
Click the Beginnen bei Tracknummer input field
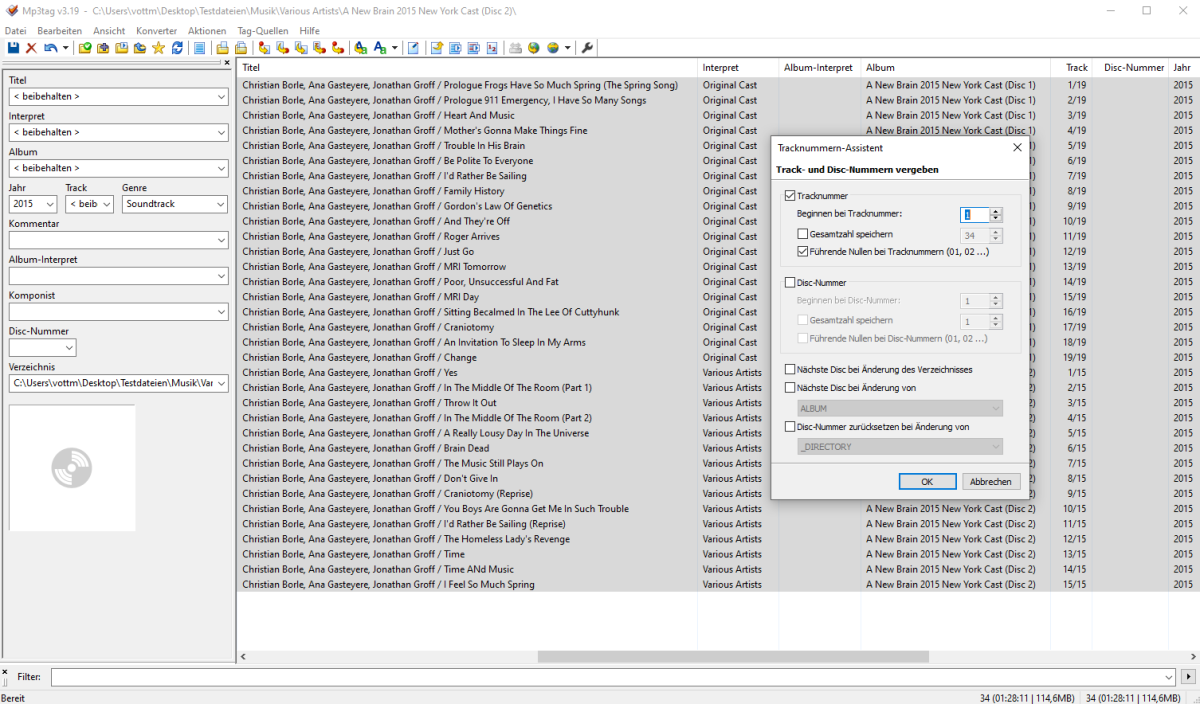pos(975,215)
